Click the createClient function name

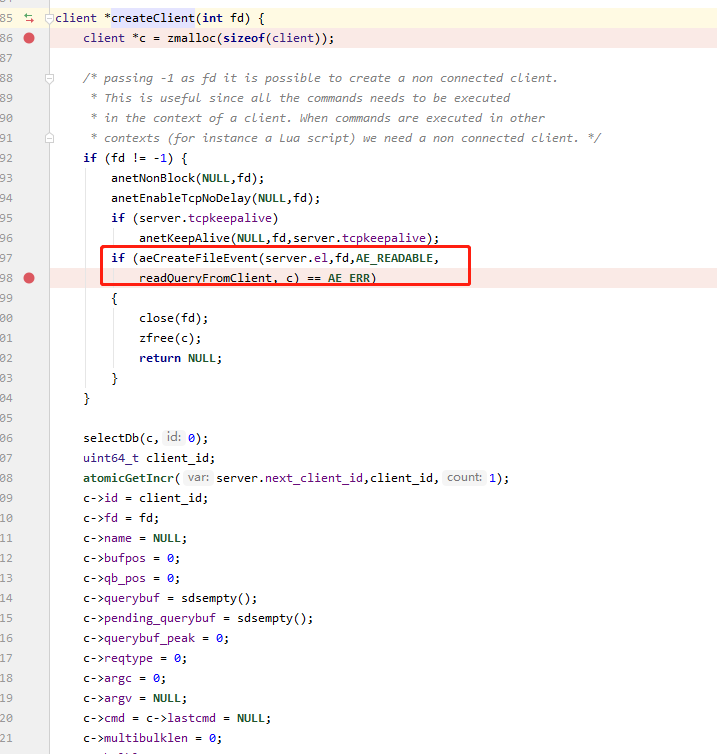coord(152,18)
